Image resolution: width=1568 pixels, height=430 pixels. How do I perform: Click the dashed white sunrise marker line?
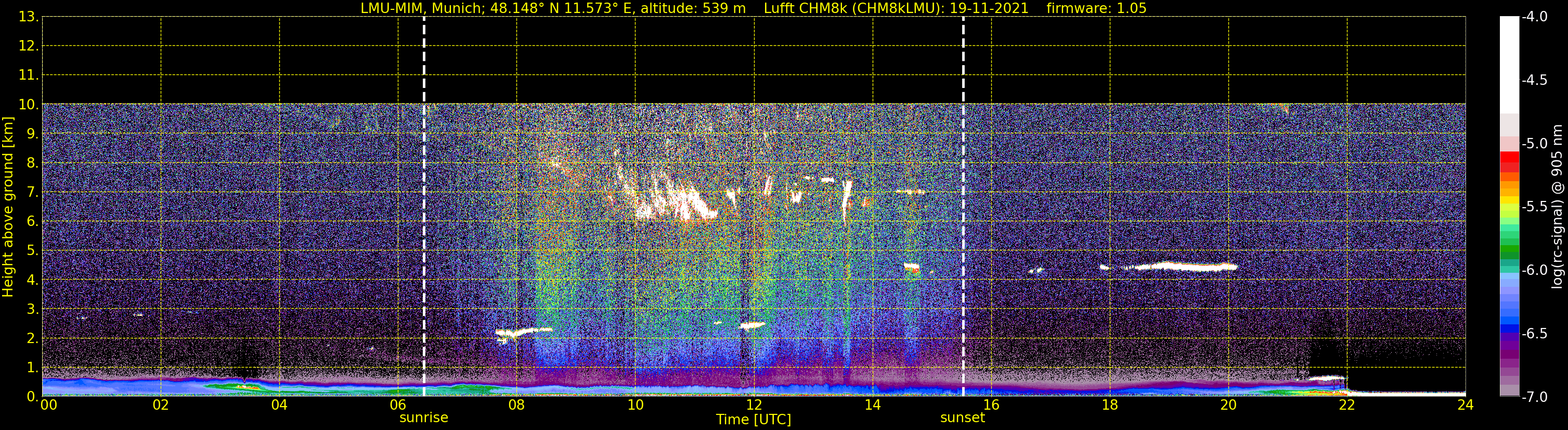click(424, 207)
